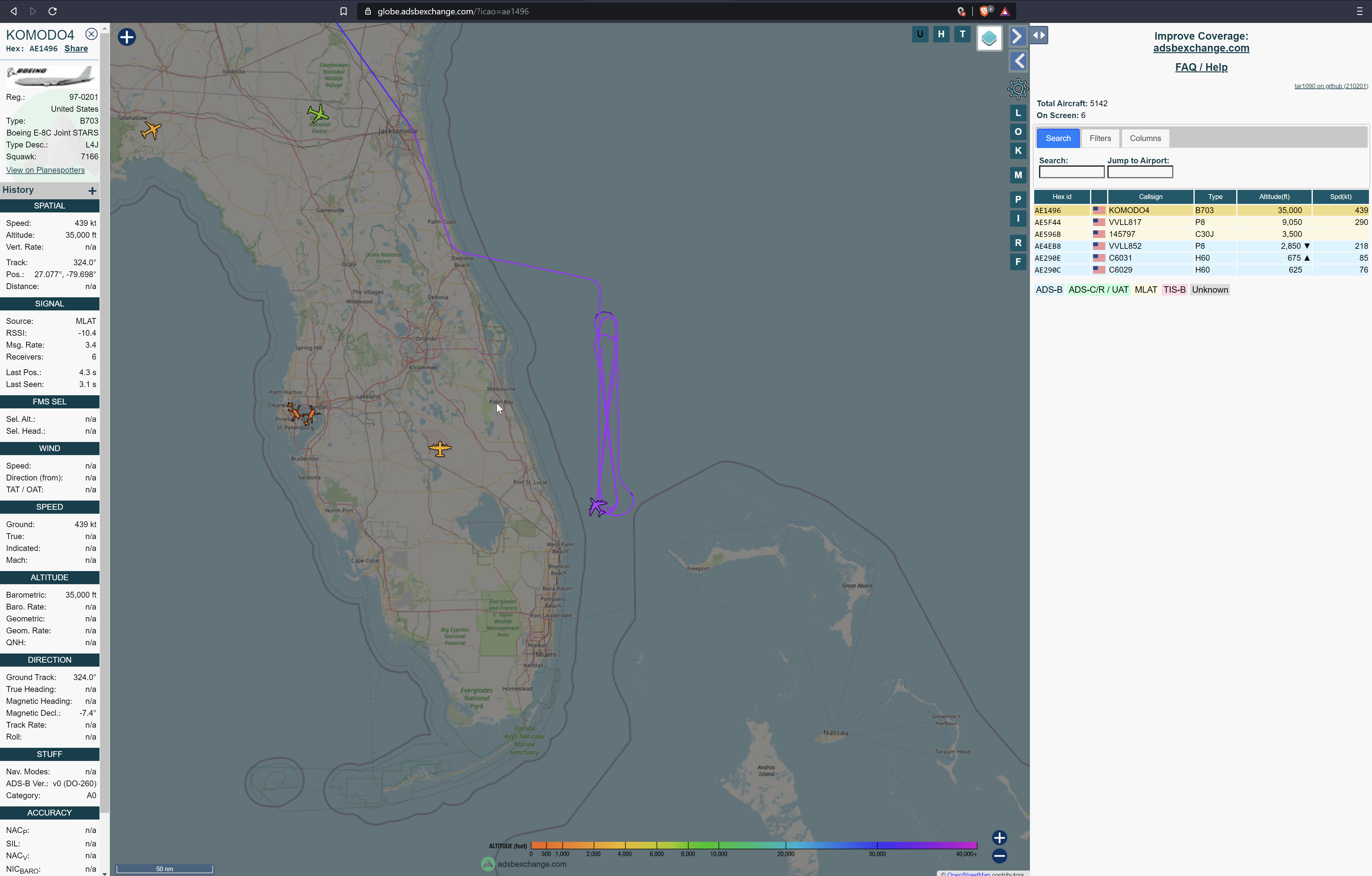
Task: Click the right chevron sidebar arrow
Action: point(1018,36)
